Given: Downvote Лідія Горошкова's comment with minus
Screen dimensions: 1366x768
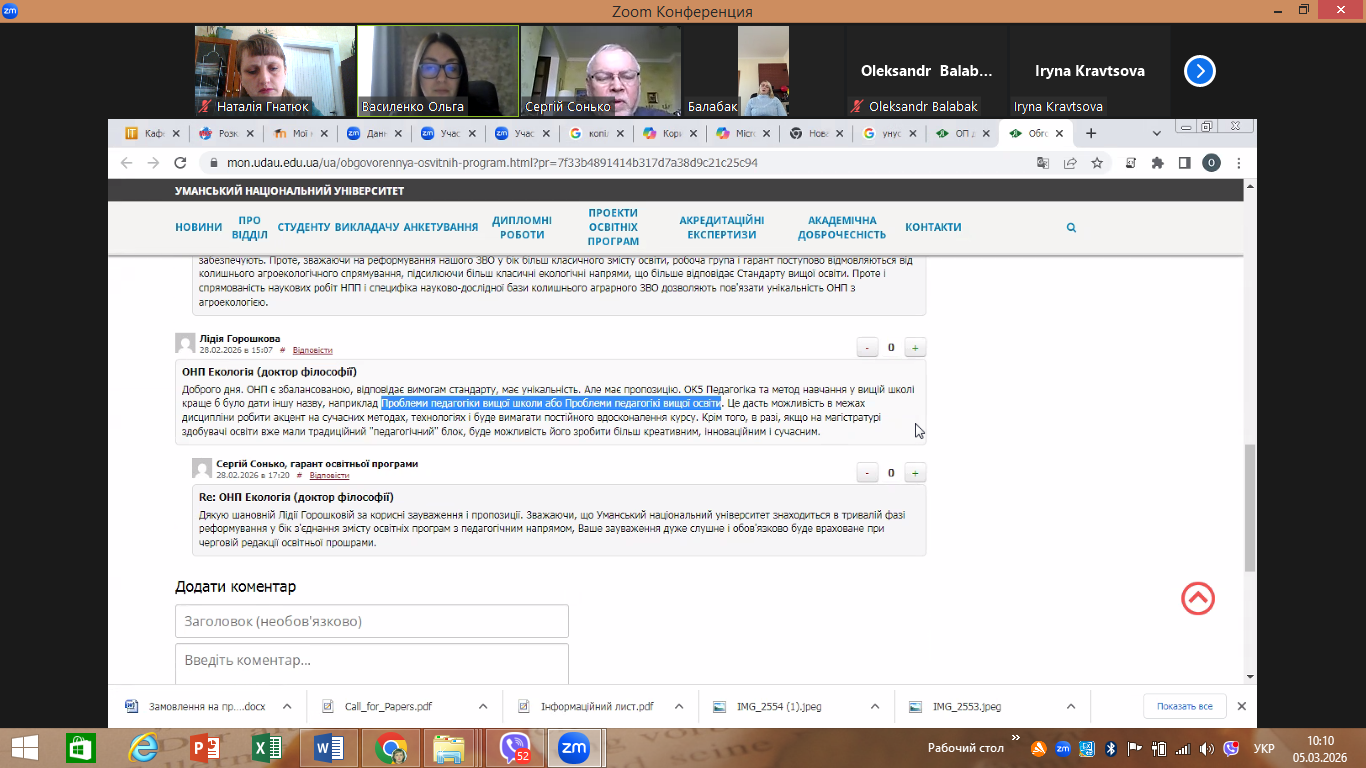Looking at the screenshot, I should [867, 348].
